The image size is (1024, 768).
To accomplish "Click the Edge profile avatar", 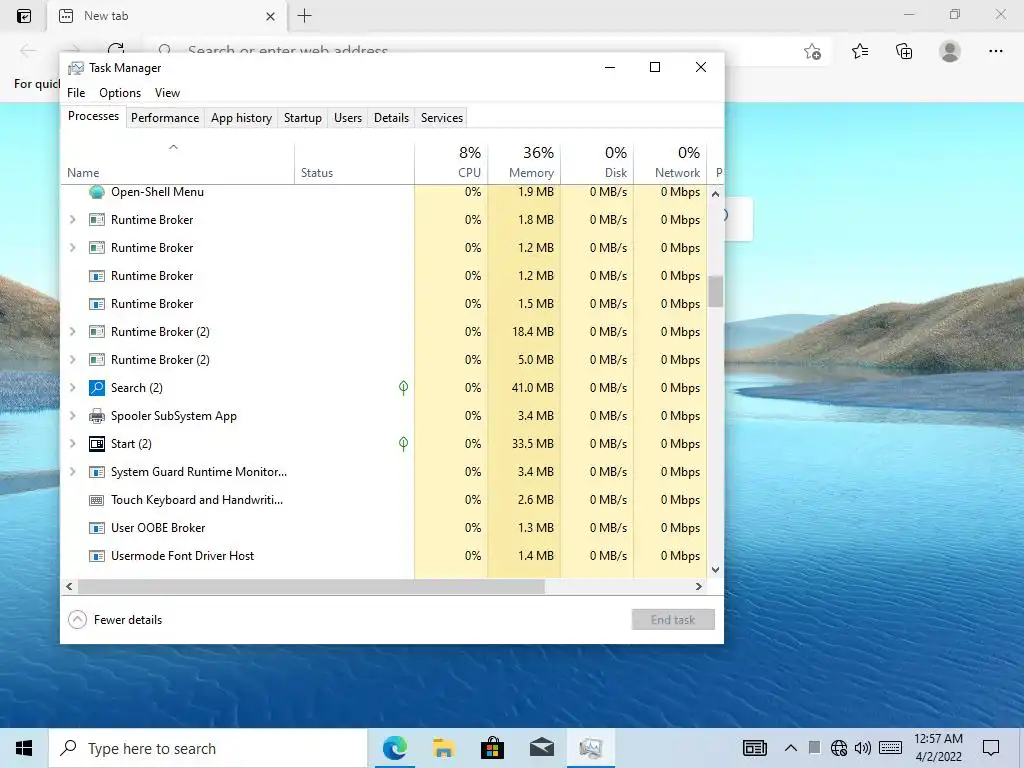I will pos(950,51).
